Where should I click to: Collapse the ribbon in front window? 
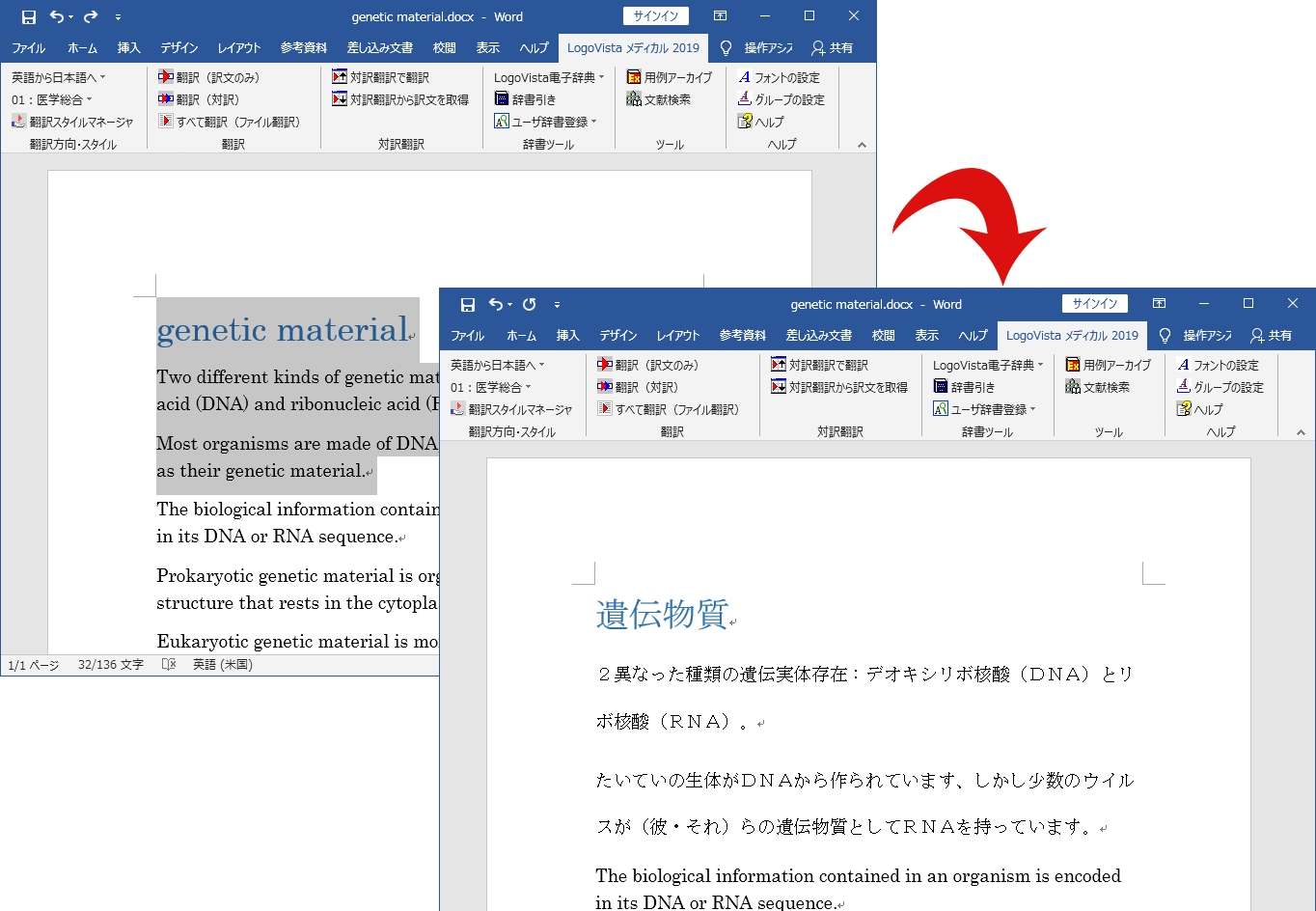(x=1301, y=432)
